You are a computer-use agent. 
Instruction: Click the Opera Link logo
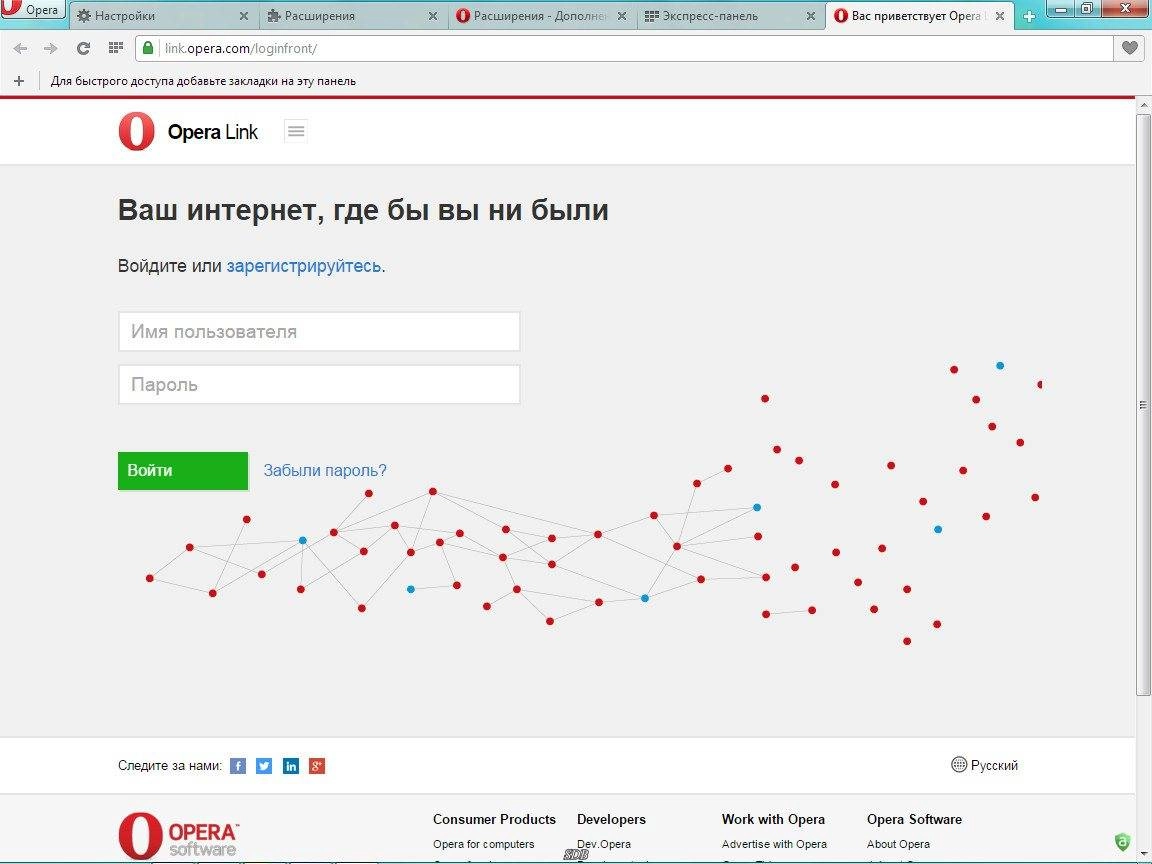coord(188,132)
